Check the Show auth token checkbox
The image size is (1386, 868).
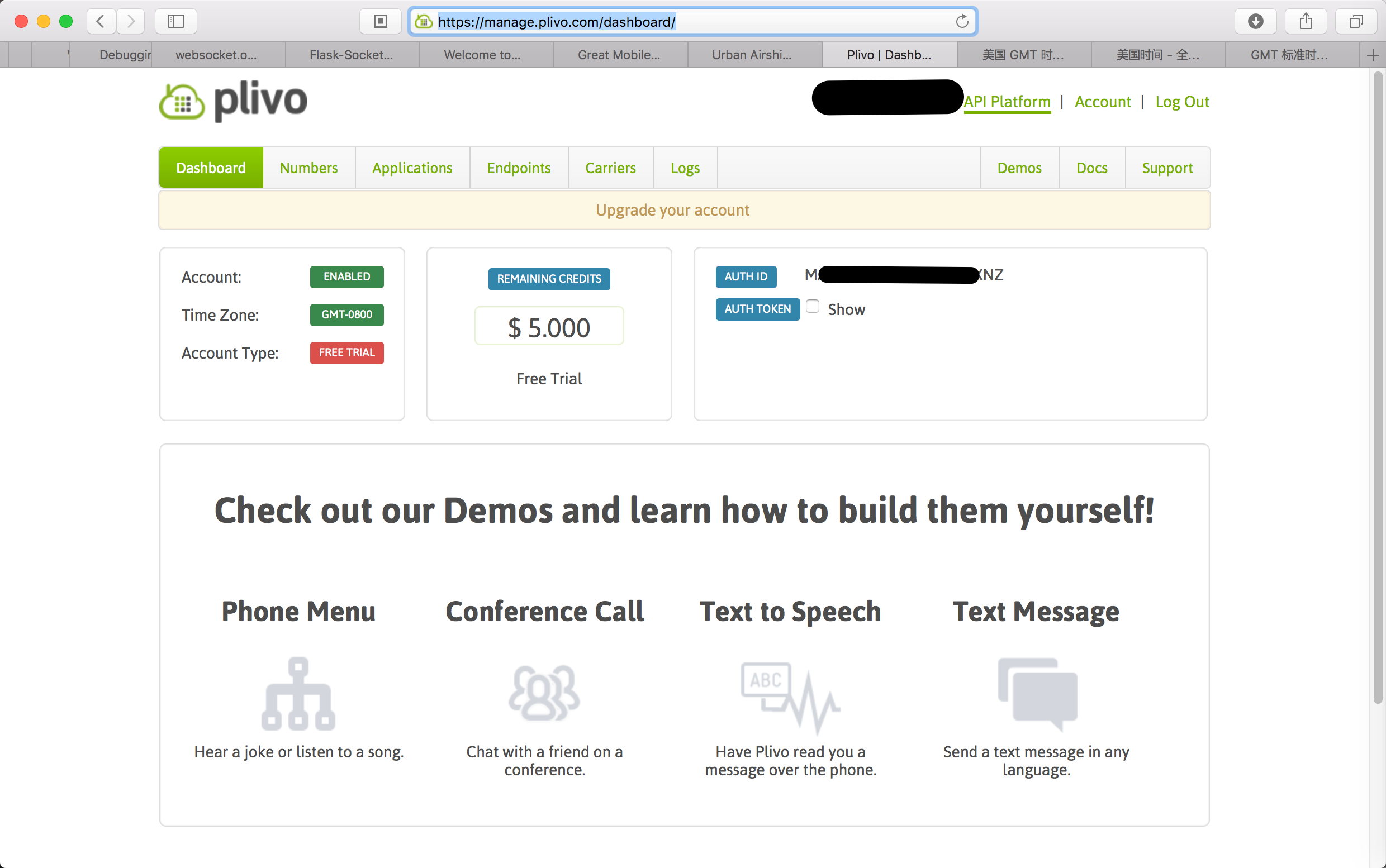(x=812, y=307)
